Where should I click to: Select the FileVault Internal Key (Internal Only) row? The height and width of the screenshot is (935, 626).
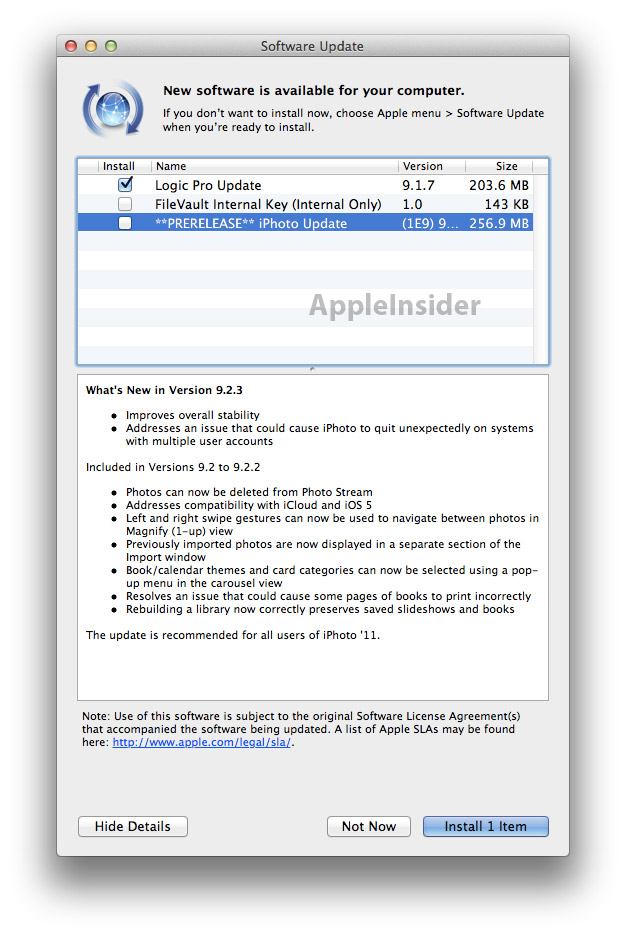pos(305,204)
